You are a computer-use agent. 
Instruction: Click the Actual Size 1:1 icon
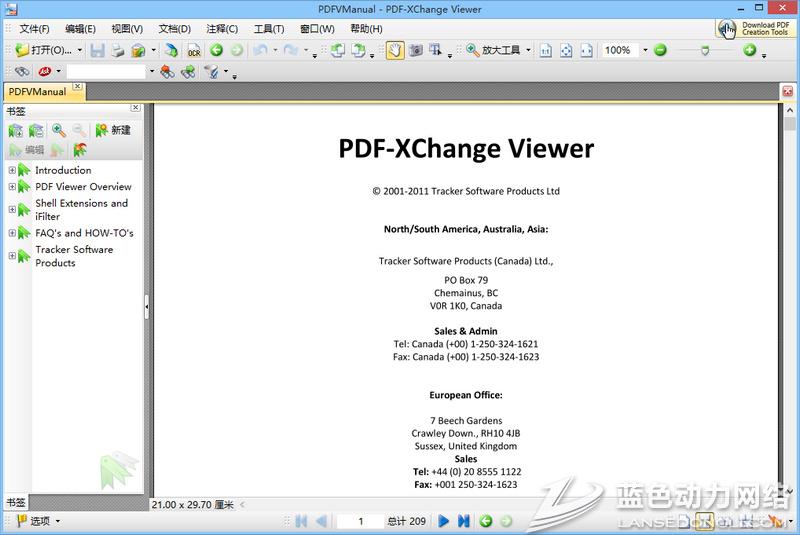(x=546, y=50)
